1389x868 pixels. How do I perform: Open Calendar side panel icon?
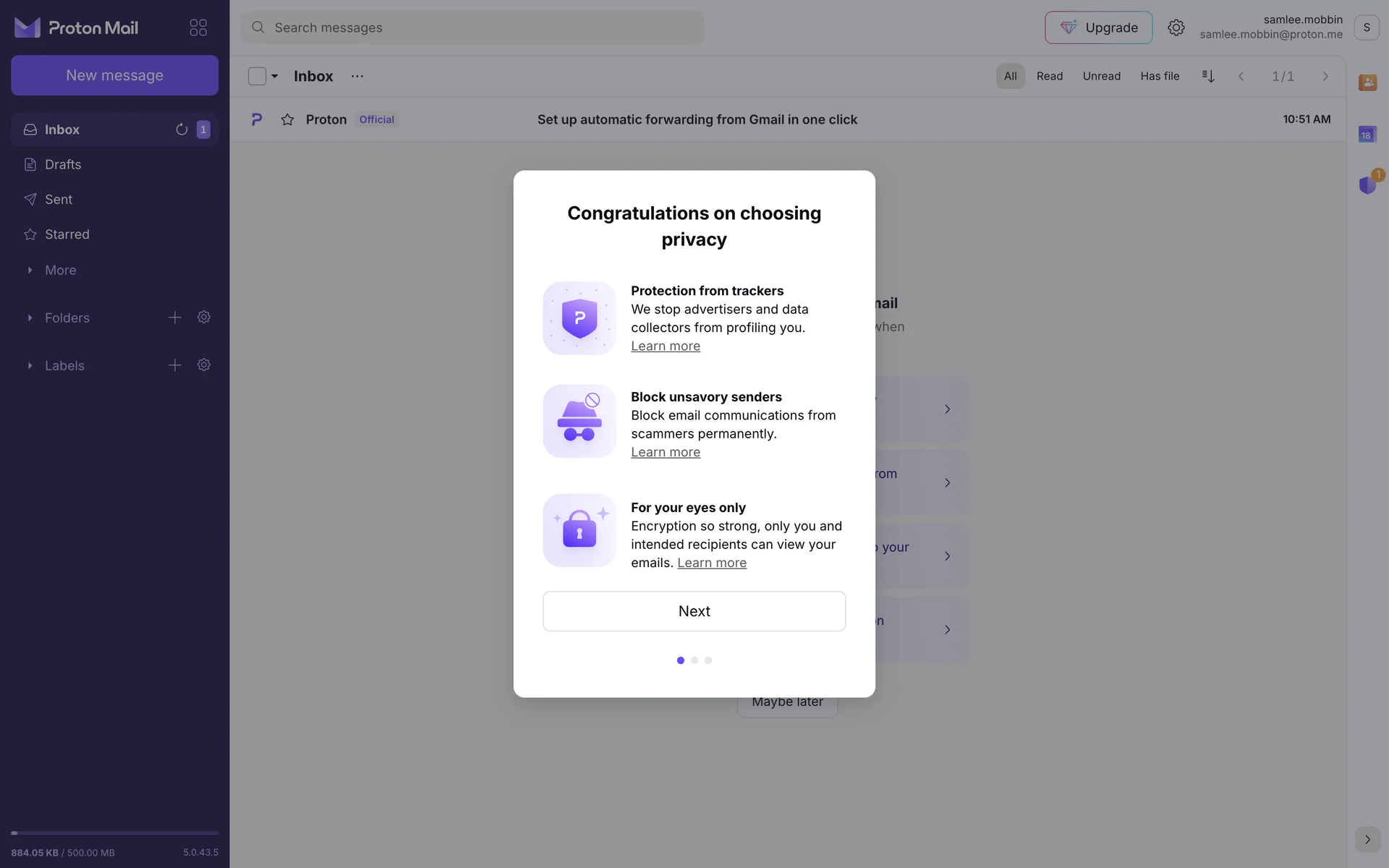[1367, 135]
